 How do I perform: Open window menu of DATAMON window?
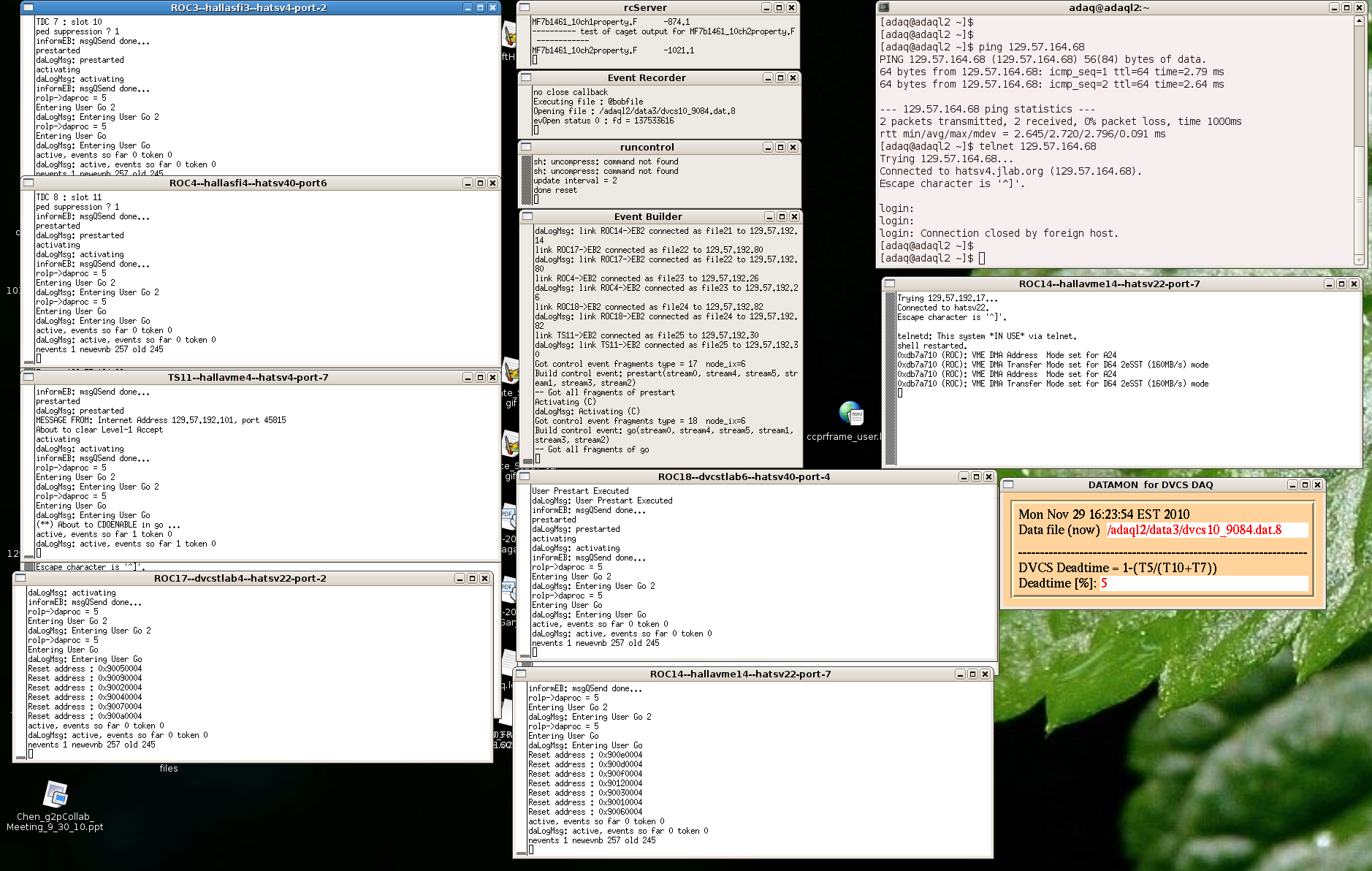click(1008, 484)
